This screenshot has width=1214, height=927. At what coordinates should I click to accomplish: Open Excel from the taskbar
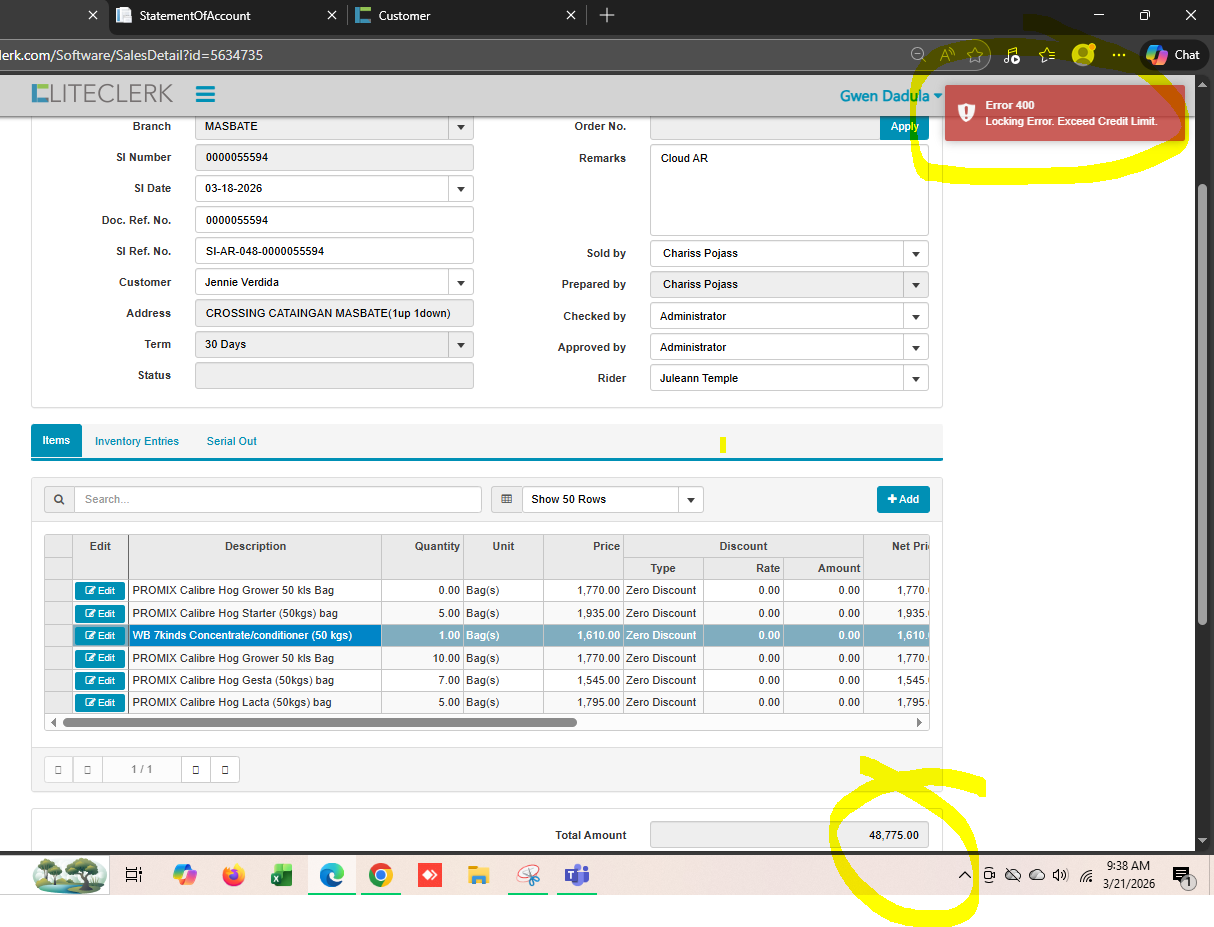pos(281,876)
